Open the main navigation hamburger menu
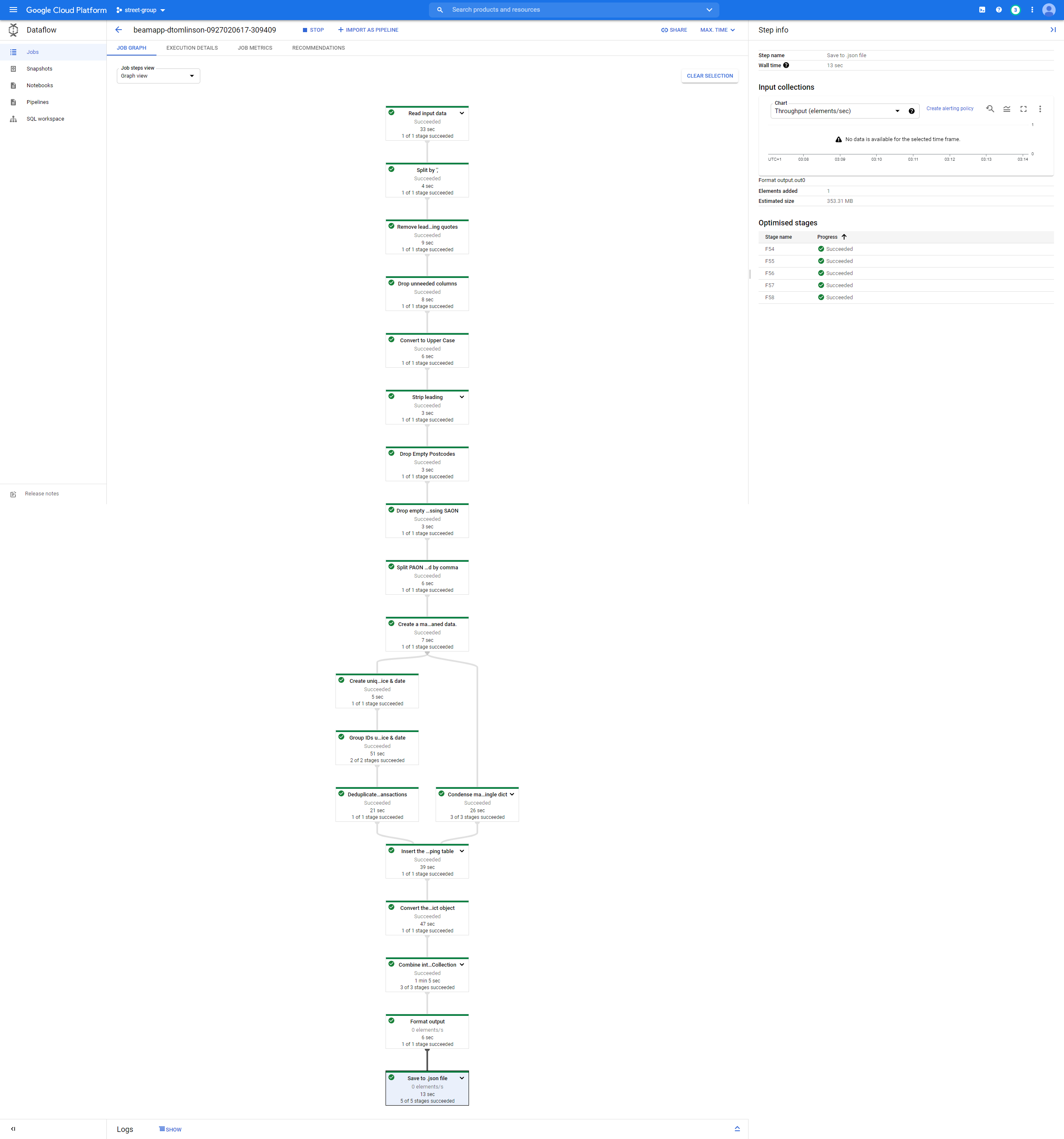 pyautogui.click(x=13, y=10)
